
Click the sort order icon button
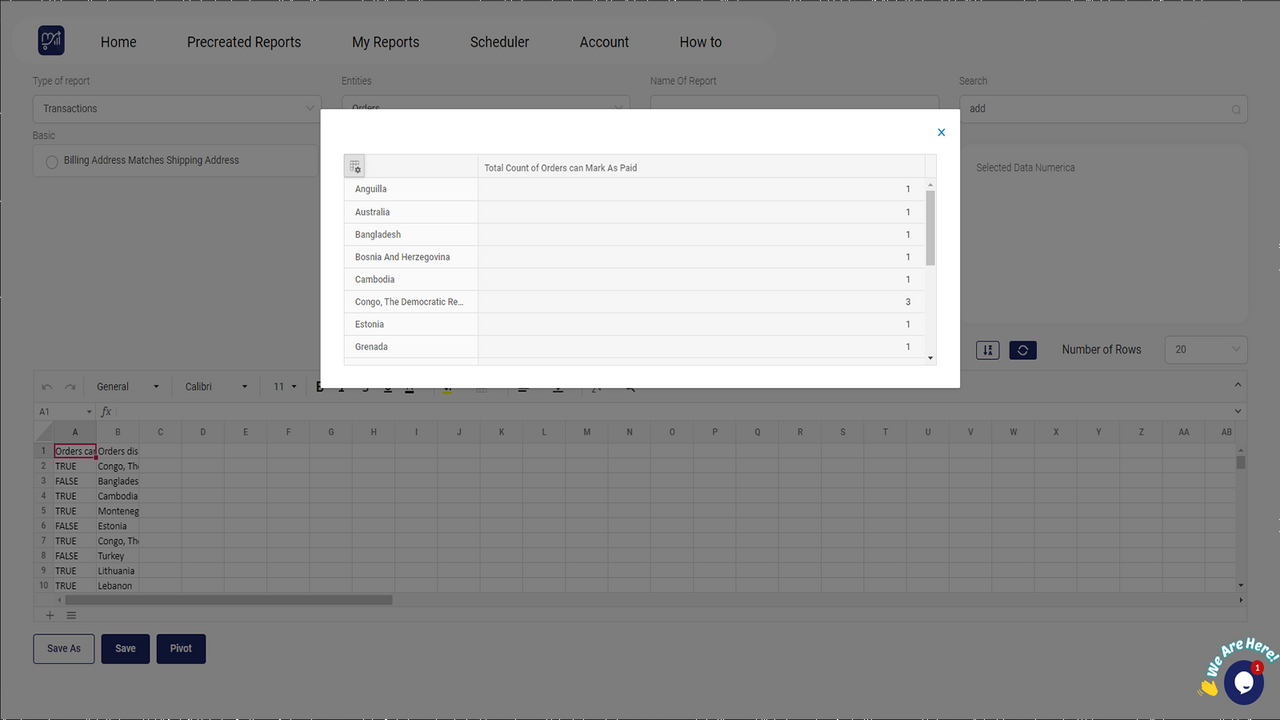point(988,350)
